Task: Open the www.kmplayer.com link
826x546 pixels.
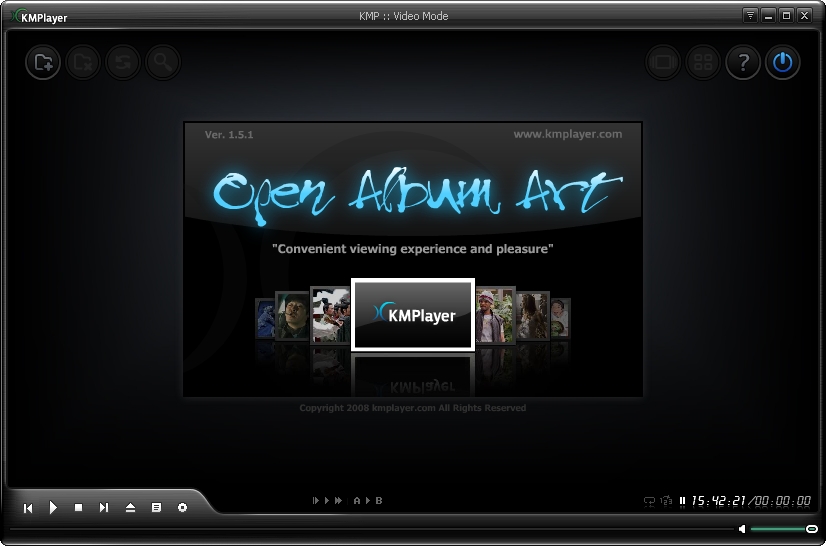Action: (568, 134)
